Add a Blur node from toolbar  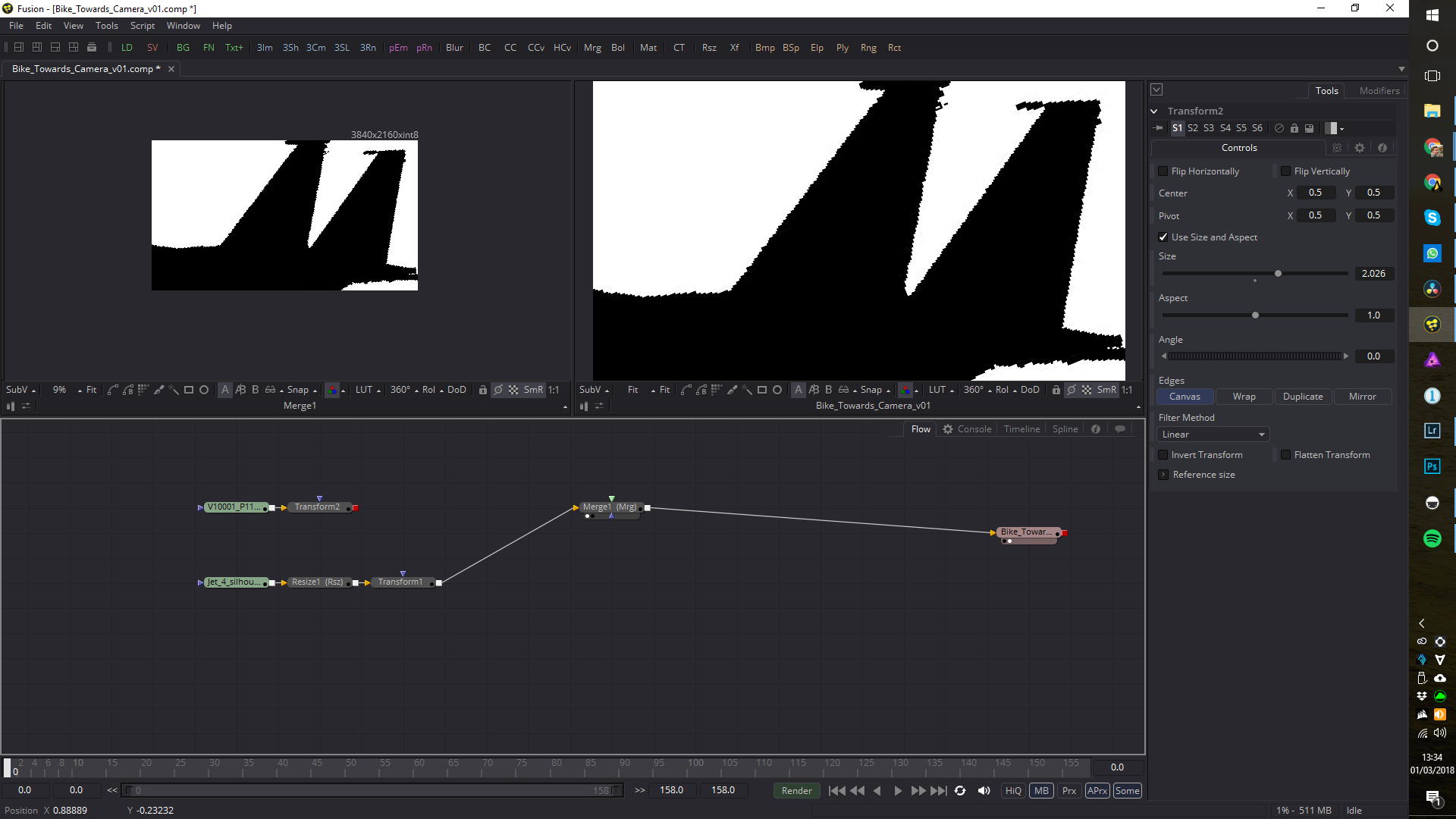(454, 47)
